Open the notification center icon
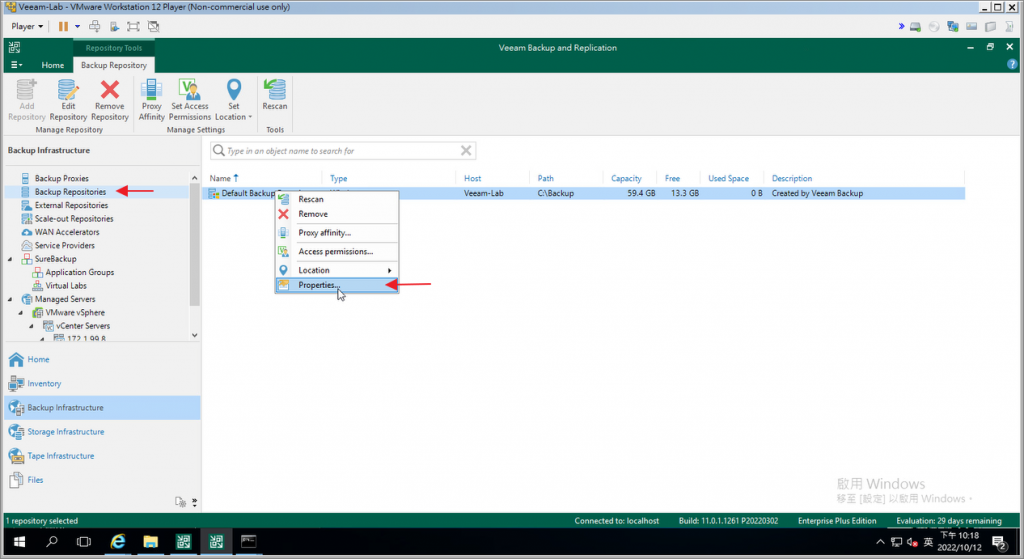Screen dimensions: 1024x559 click(x=999, y=542)
